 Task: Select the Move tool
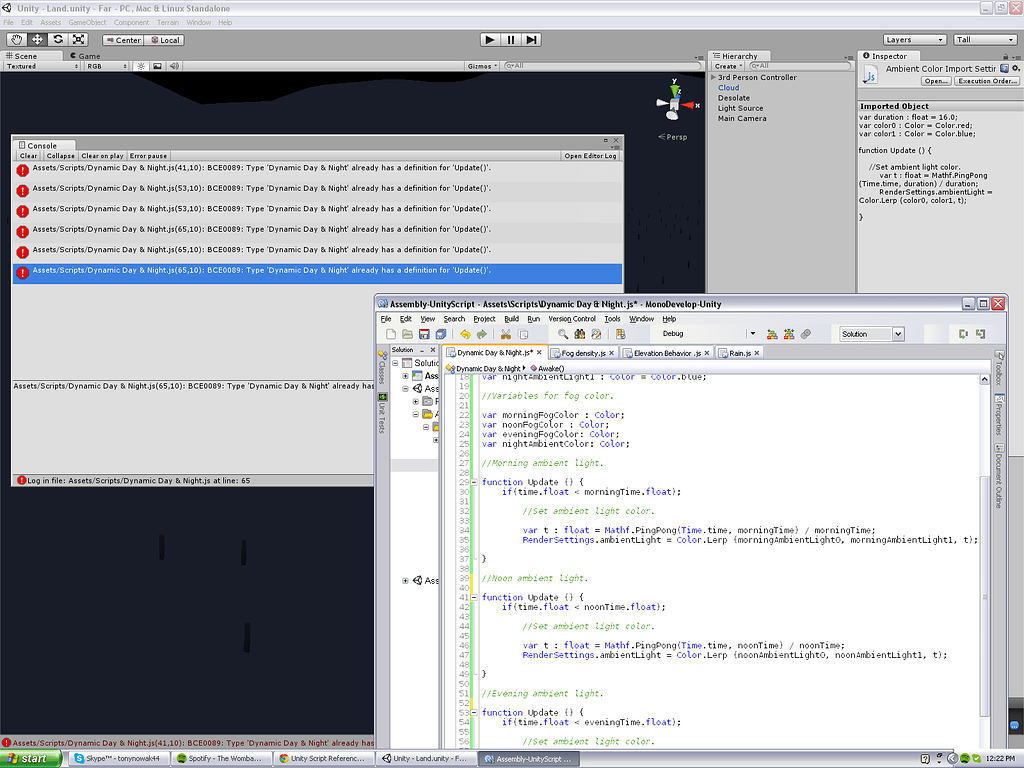pyautogui.click(x=37, y=39)
